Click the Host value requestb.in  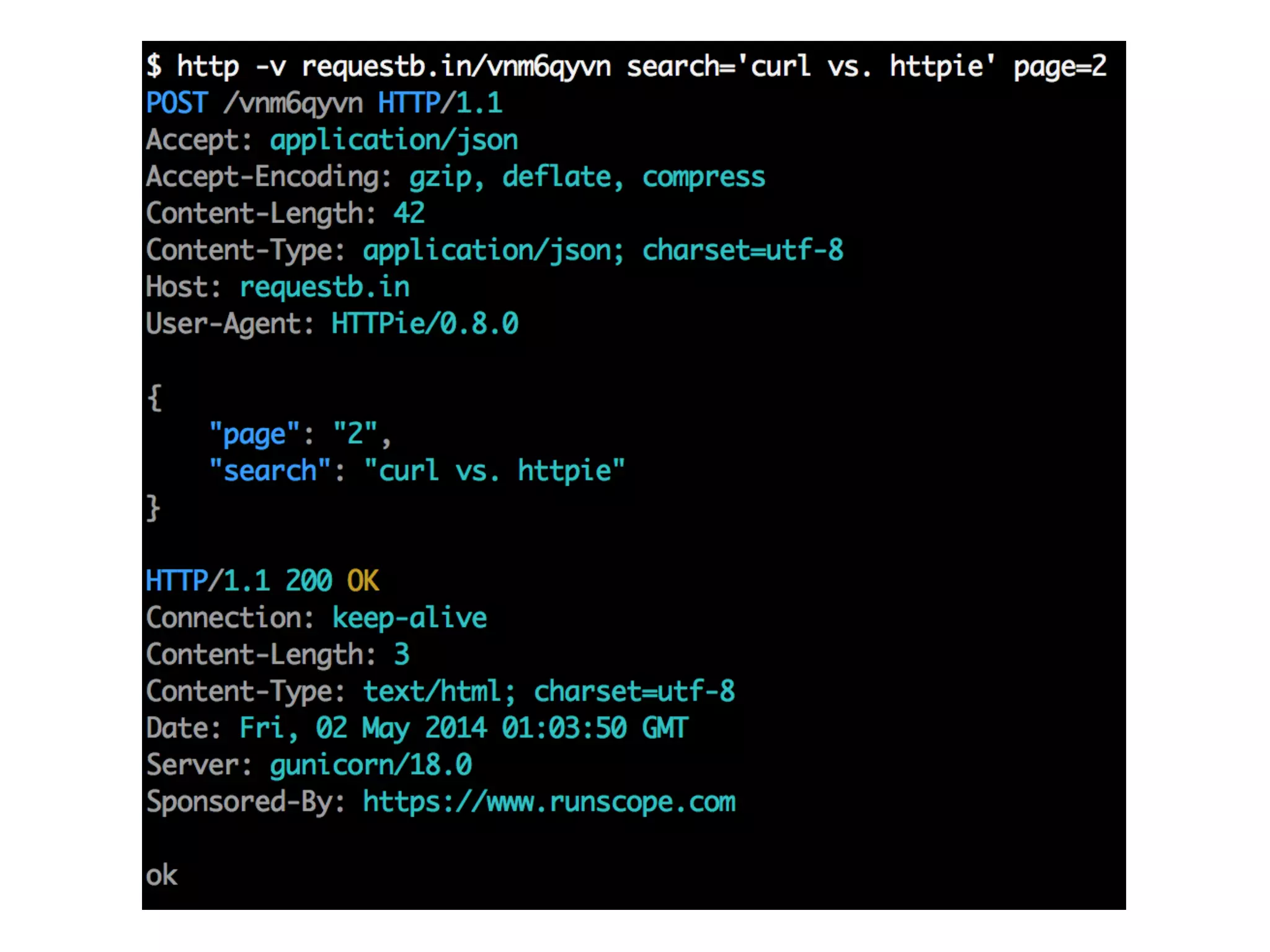(x=324, y=287)
